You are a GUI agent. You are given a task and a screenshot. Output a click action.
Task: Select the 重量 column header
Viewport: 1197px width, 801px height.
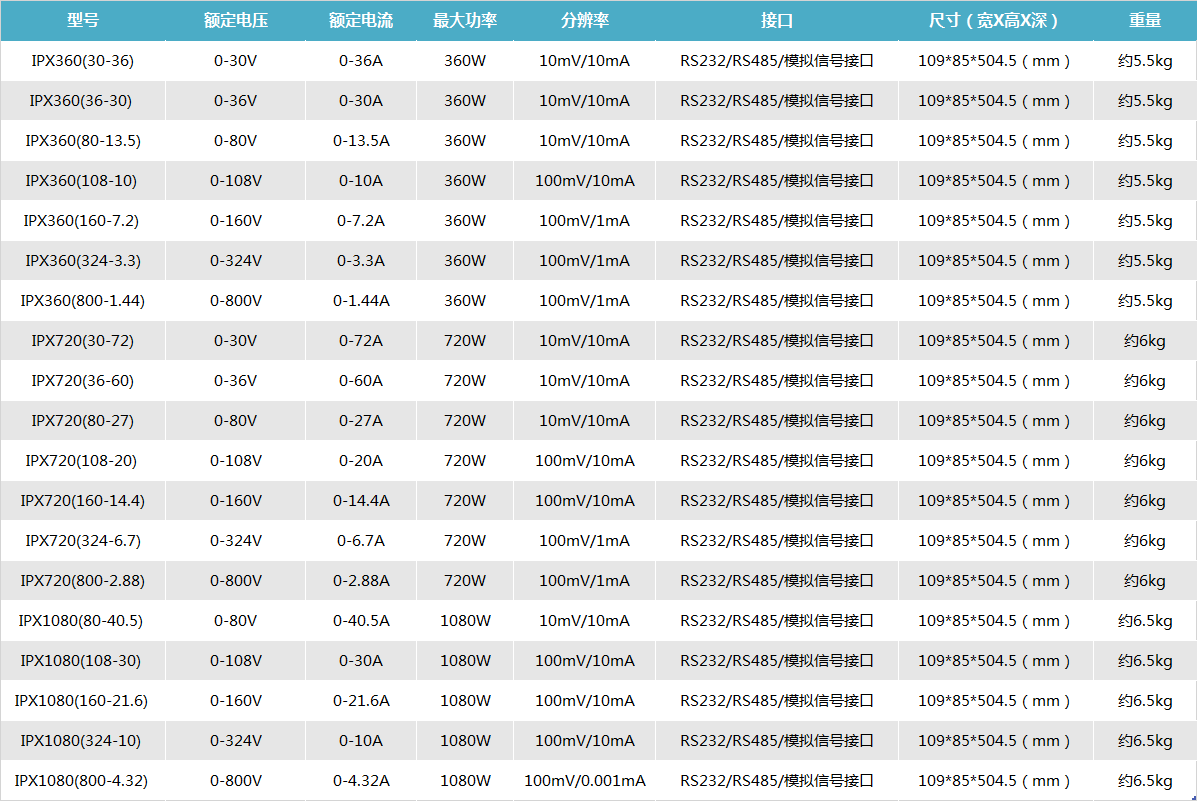pyautogui.click(x=1145, y=21)
